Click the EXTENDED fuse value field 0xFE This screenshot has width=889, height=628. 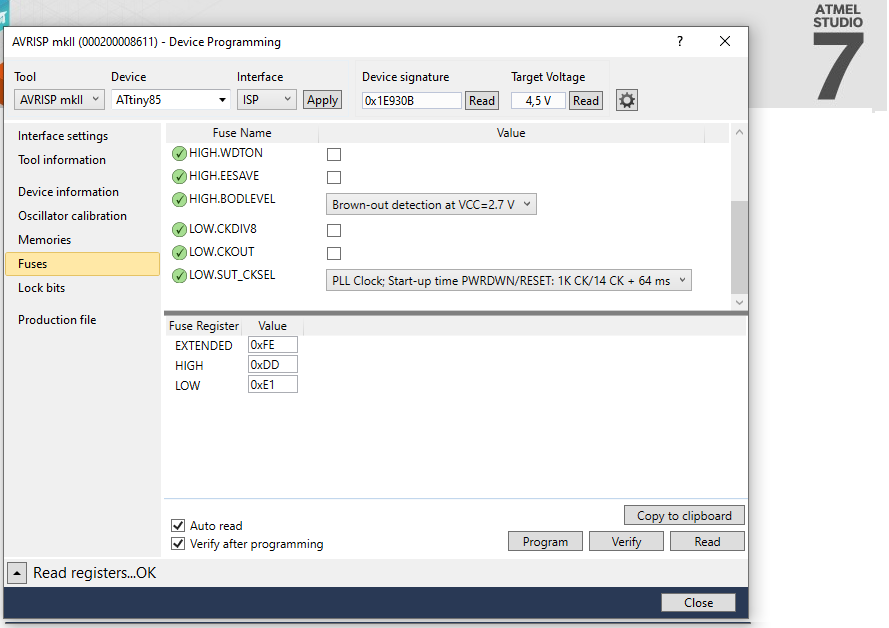tap(273, 345)
